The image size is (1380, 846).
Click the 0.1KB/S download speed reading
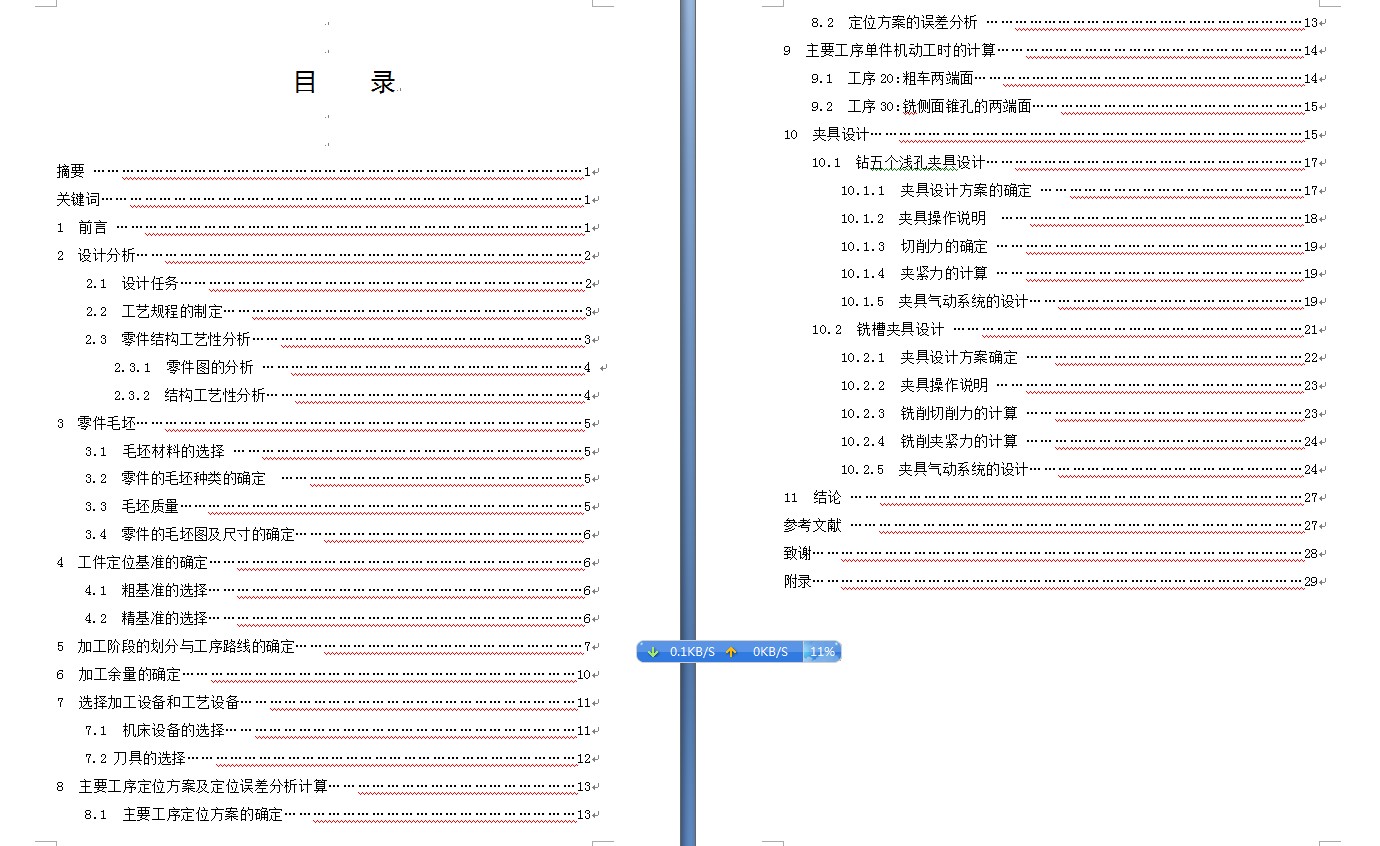(692, 652)
